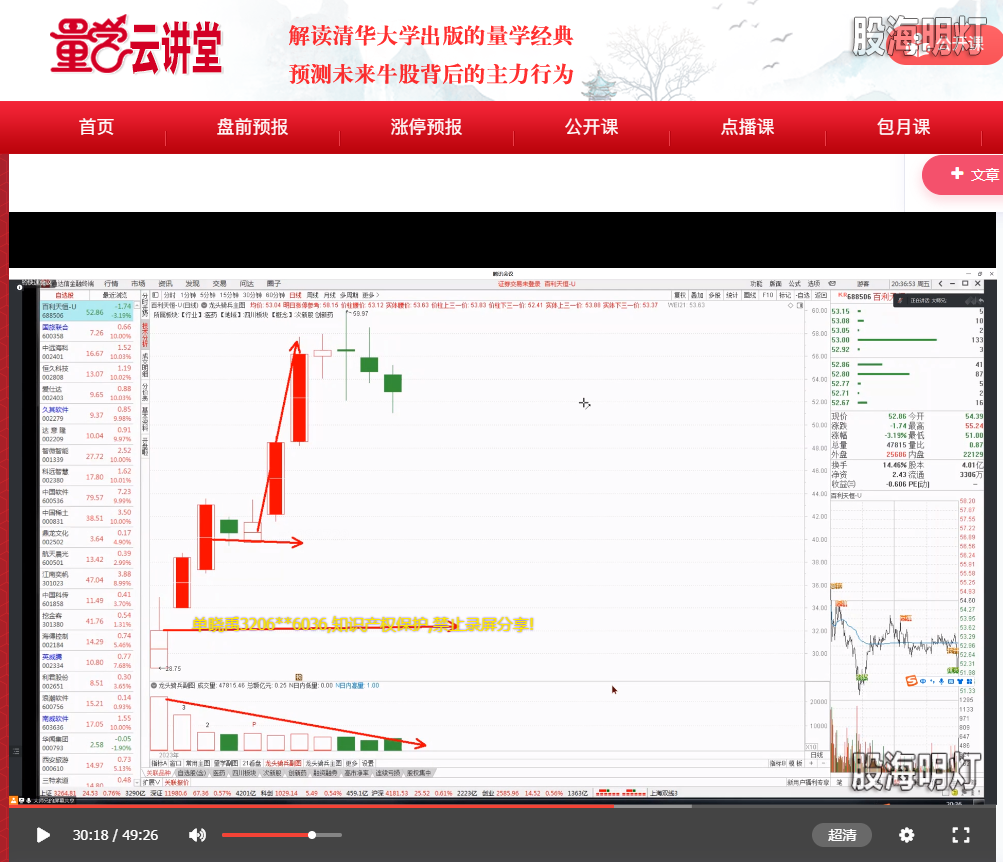Open the 交易 menu
1003x862 pixels.
(217, 283)
